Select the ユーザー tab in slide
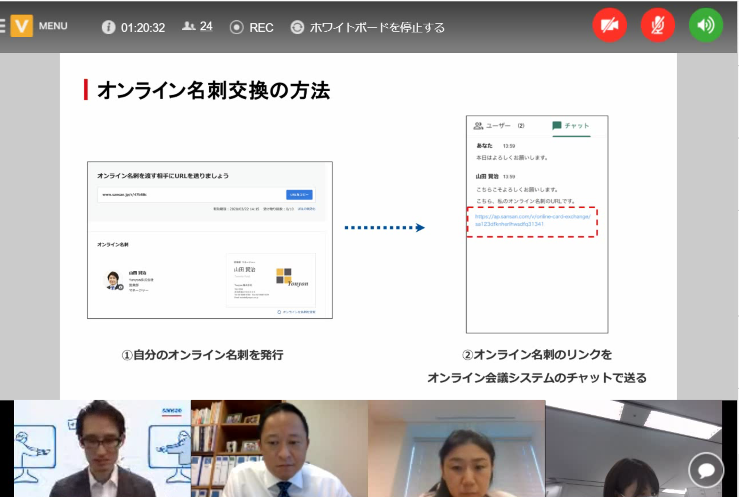 coord(498,126)
